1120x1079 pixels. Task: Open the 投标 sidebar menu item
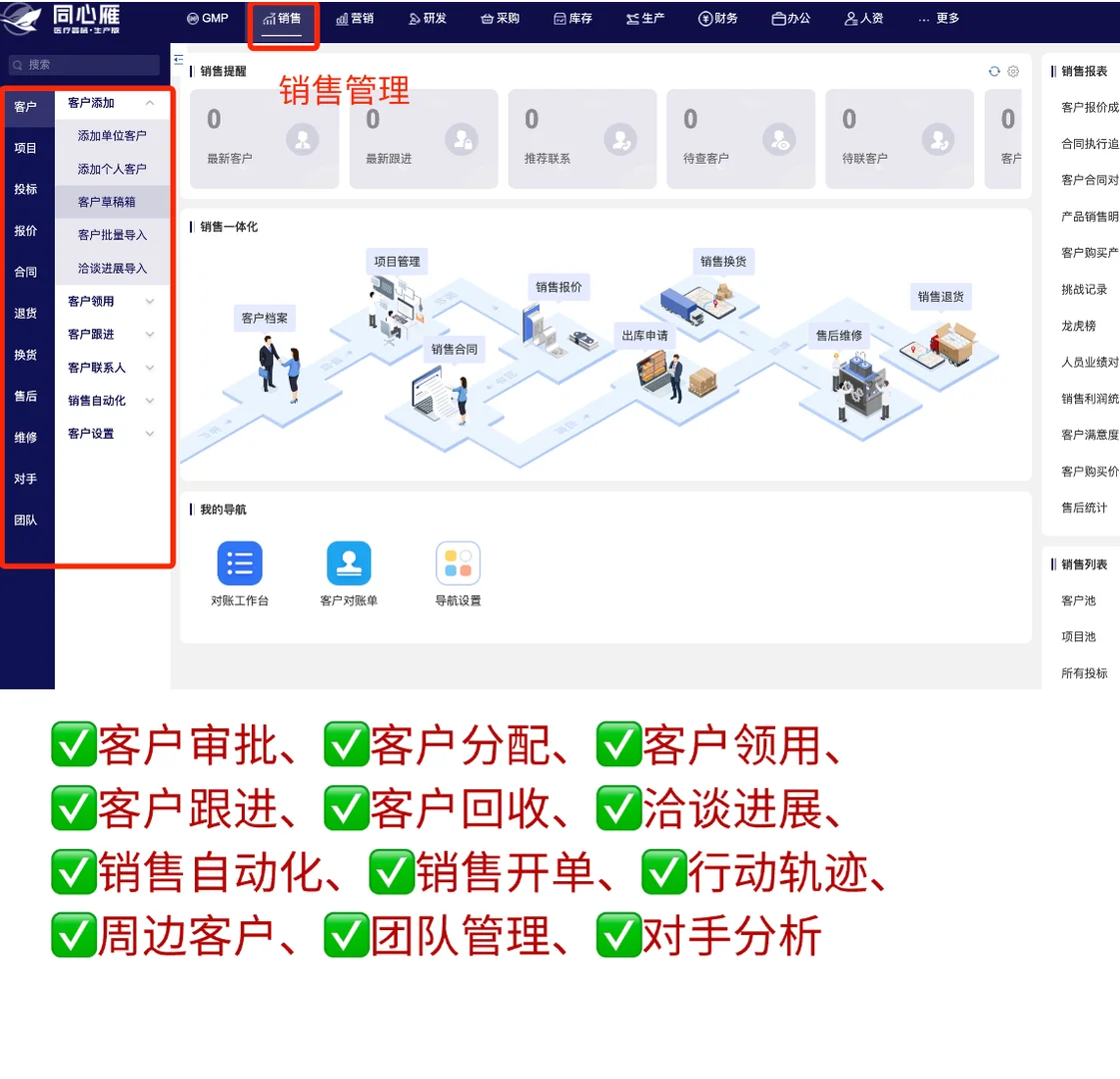pos(27,190)
